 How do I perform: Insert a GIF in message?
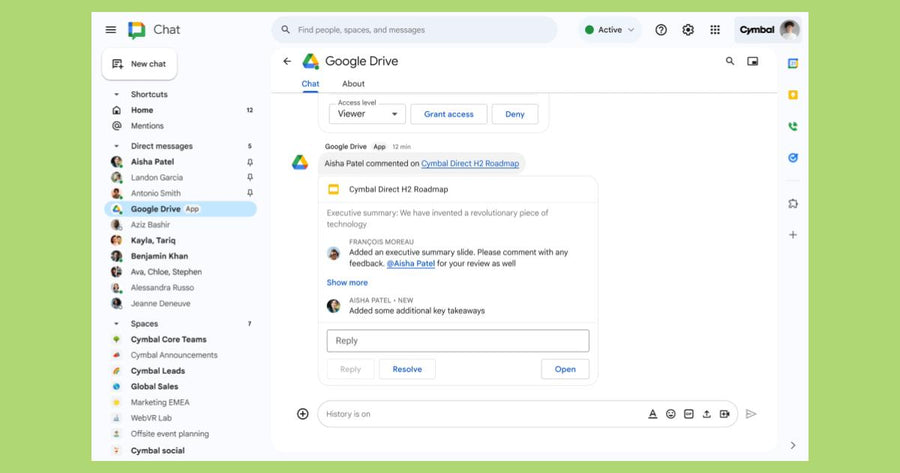coord(689,414)
